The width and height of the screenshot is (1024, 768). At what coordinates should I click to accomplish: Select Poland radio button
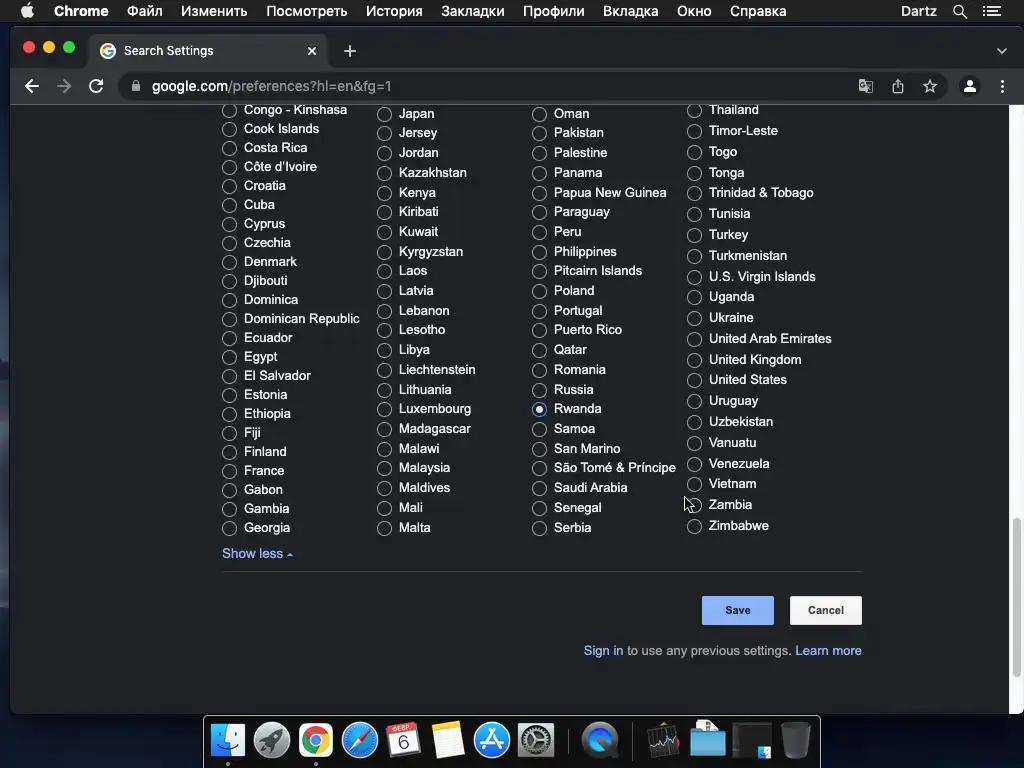pos(539,291)
